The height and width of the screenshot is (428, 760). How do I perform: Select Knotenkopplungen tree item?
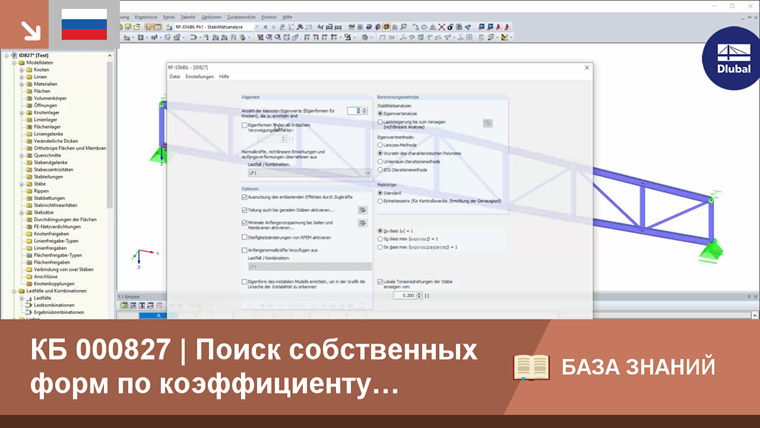54,284
